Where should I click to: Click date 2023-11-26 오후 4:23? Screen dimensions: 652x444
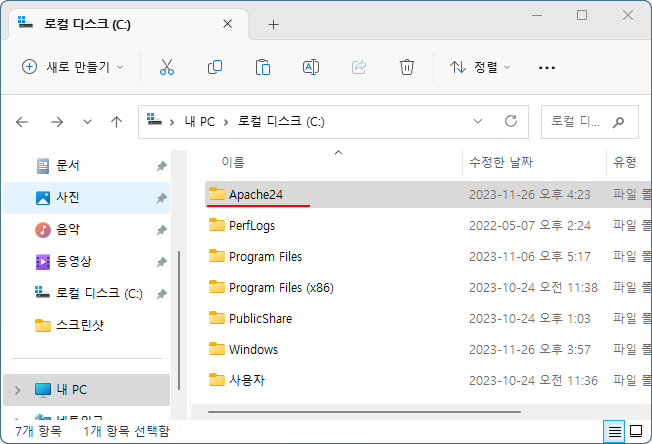tap(530, 195)
